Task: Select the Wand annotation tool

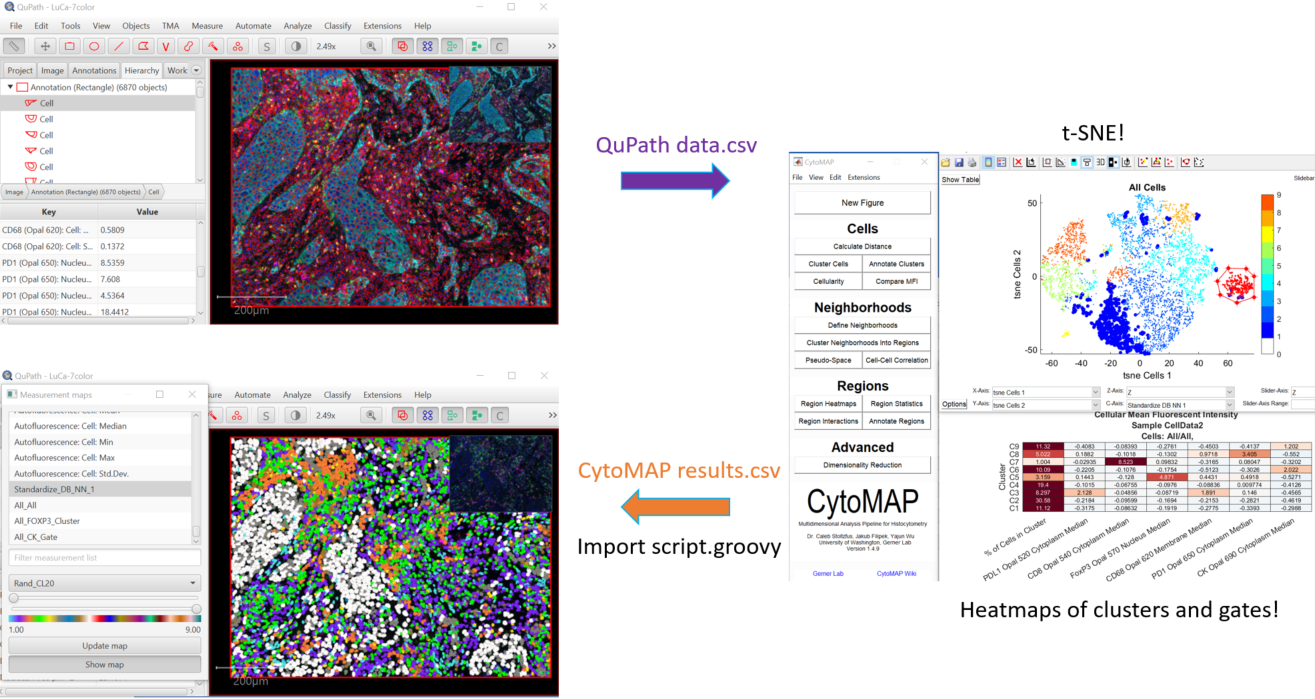Action: click(214, 45)
